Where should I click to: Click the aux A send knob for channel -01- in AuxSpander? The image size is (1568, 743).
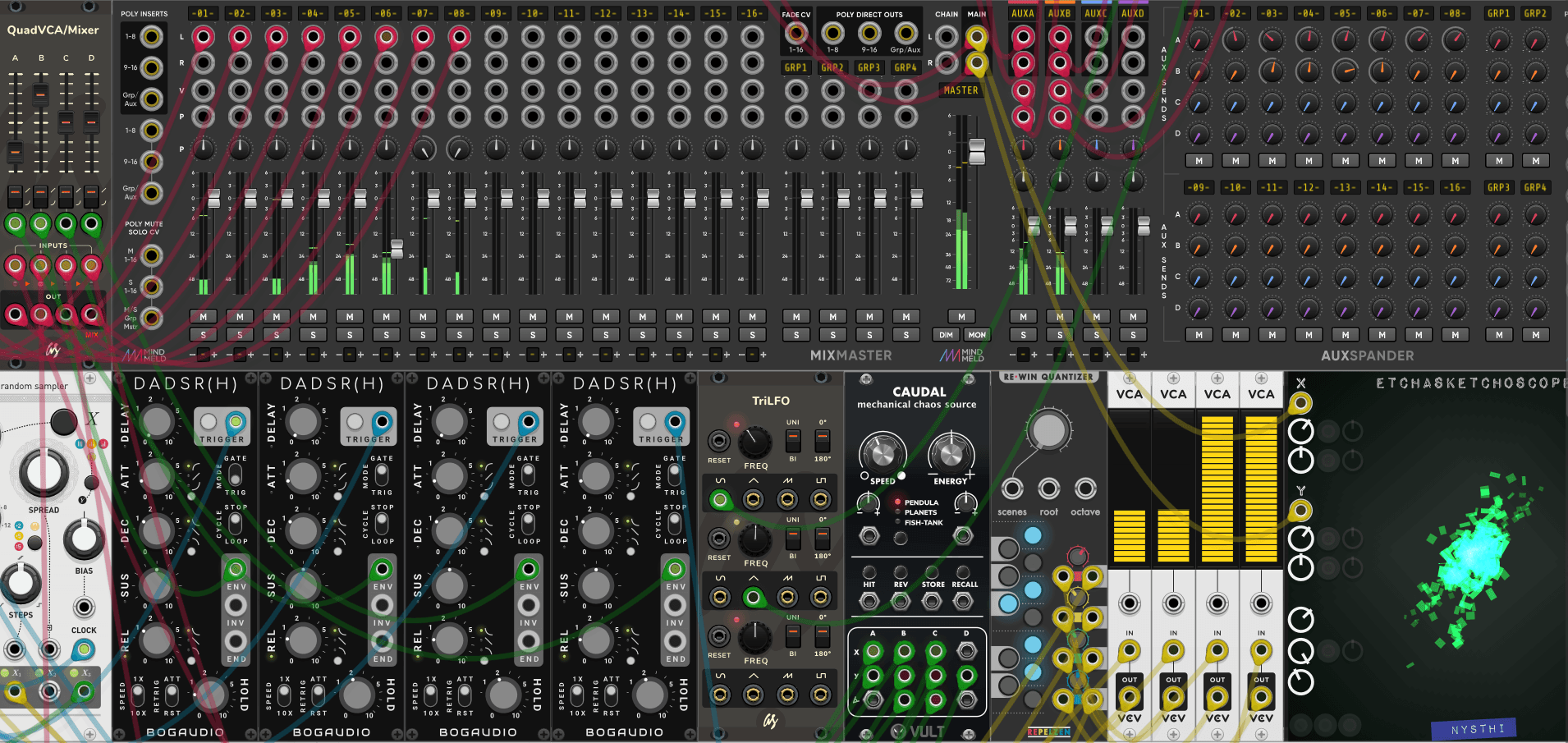tap(1199, 39)
